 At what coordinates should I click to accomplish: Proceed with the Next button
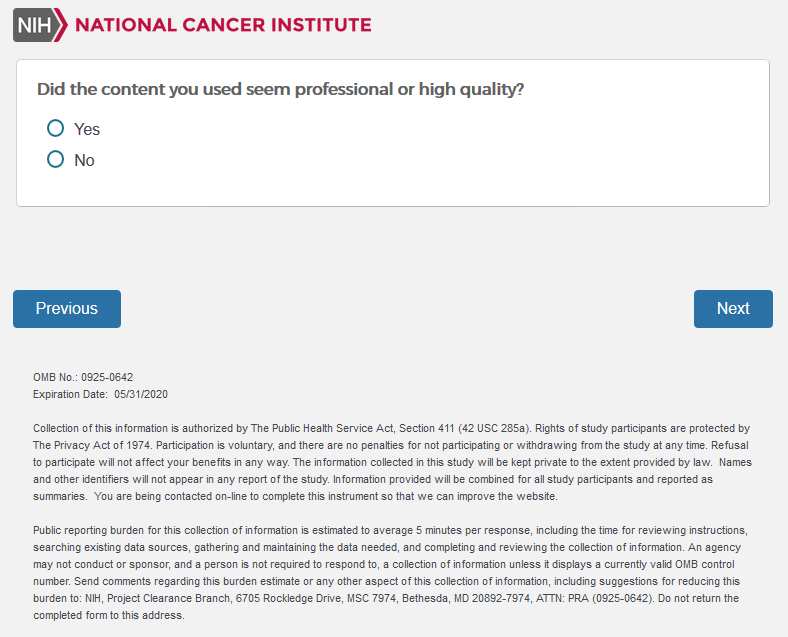[733, 309]
